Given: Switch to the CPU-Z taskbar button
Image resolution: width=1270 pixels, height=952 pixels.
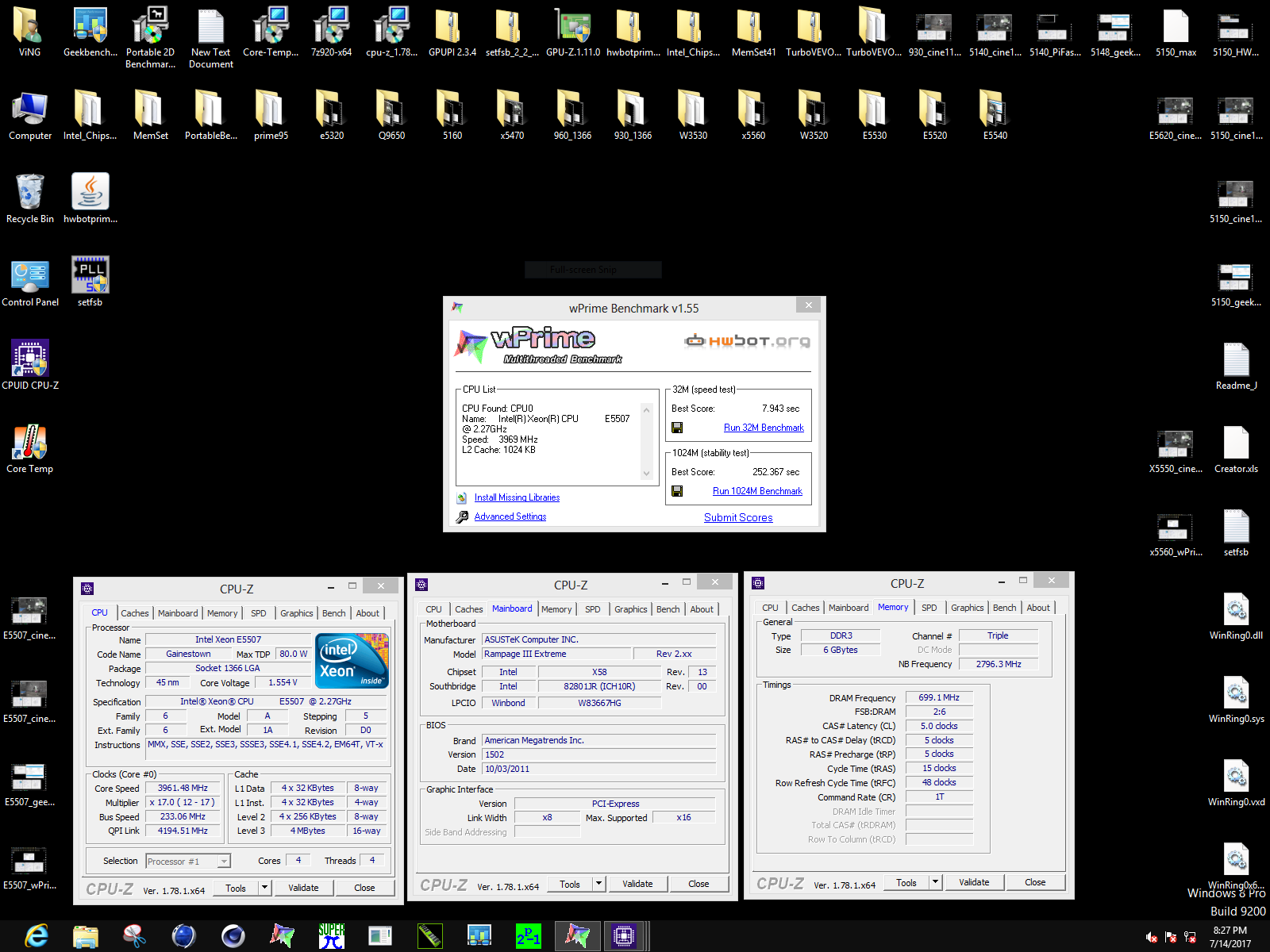Looking at the screenshot, I should [x=624, y=936].
